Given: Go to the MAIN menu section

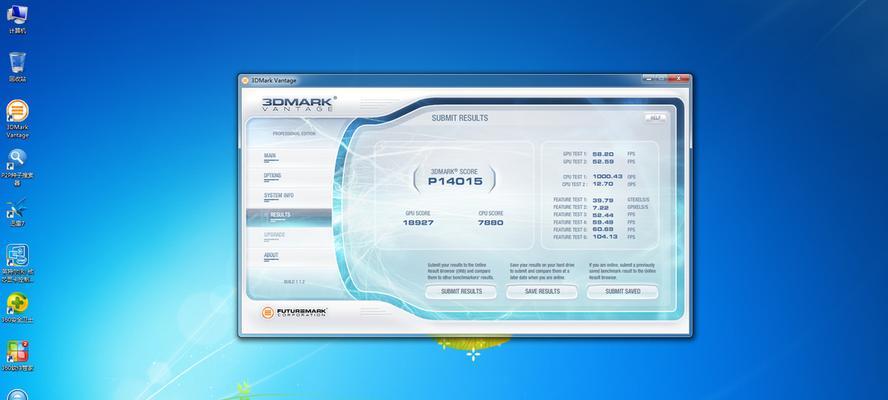Looking at the screenshot, I should (270, 156).
